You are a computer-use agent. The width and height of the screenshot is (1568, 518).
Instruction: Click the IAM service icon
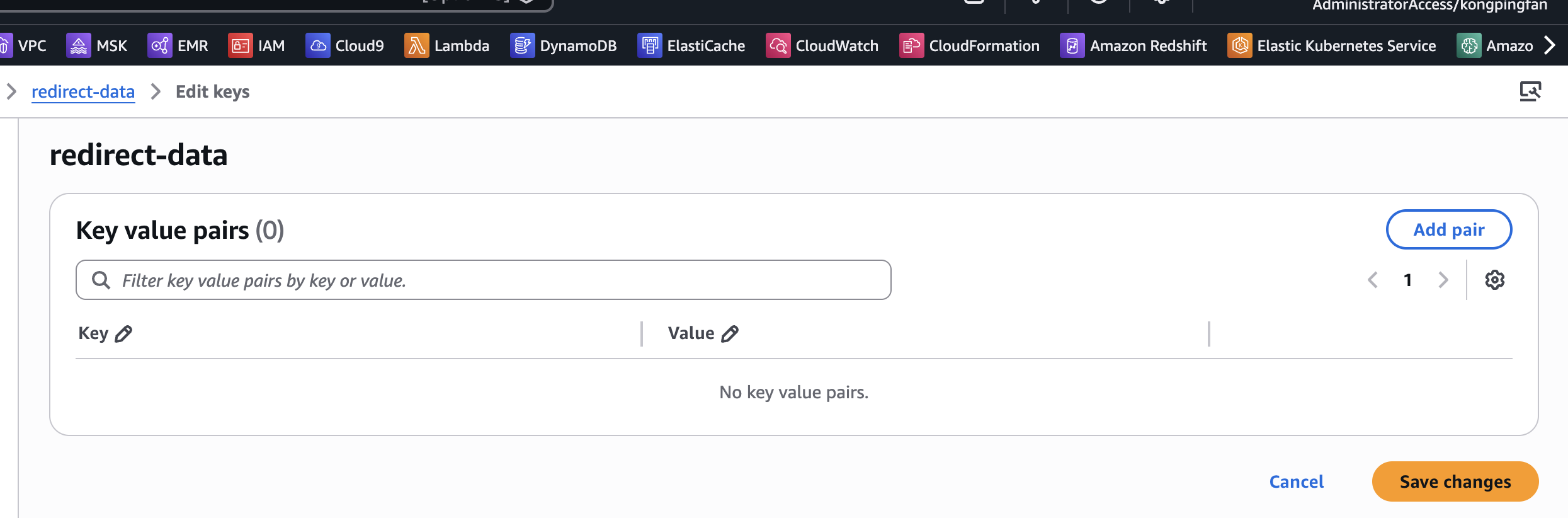pos(240,46)
